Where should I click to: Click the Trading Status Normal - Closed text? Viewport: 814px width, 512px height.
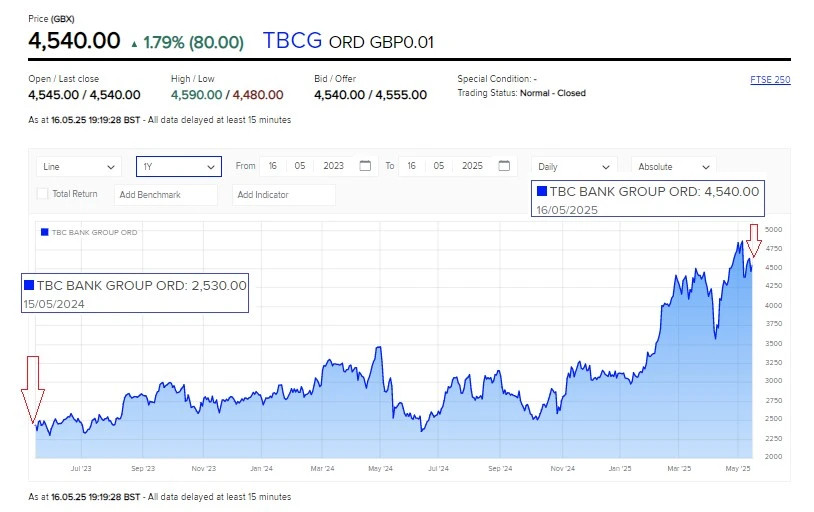pyautogui.click(x=553, y=93)
